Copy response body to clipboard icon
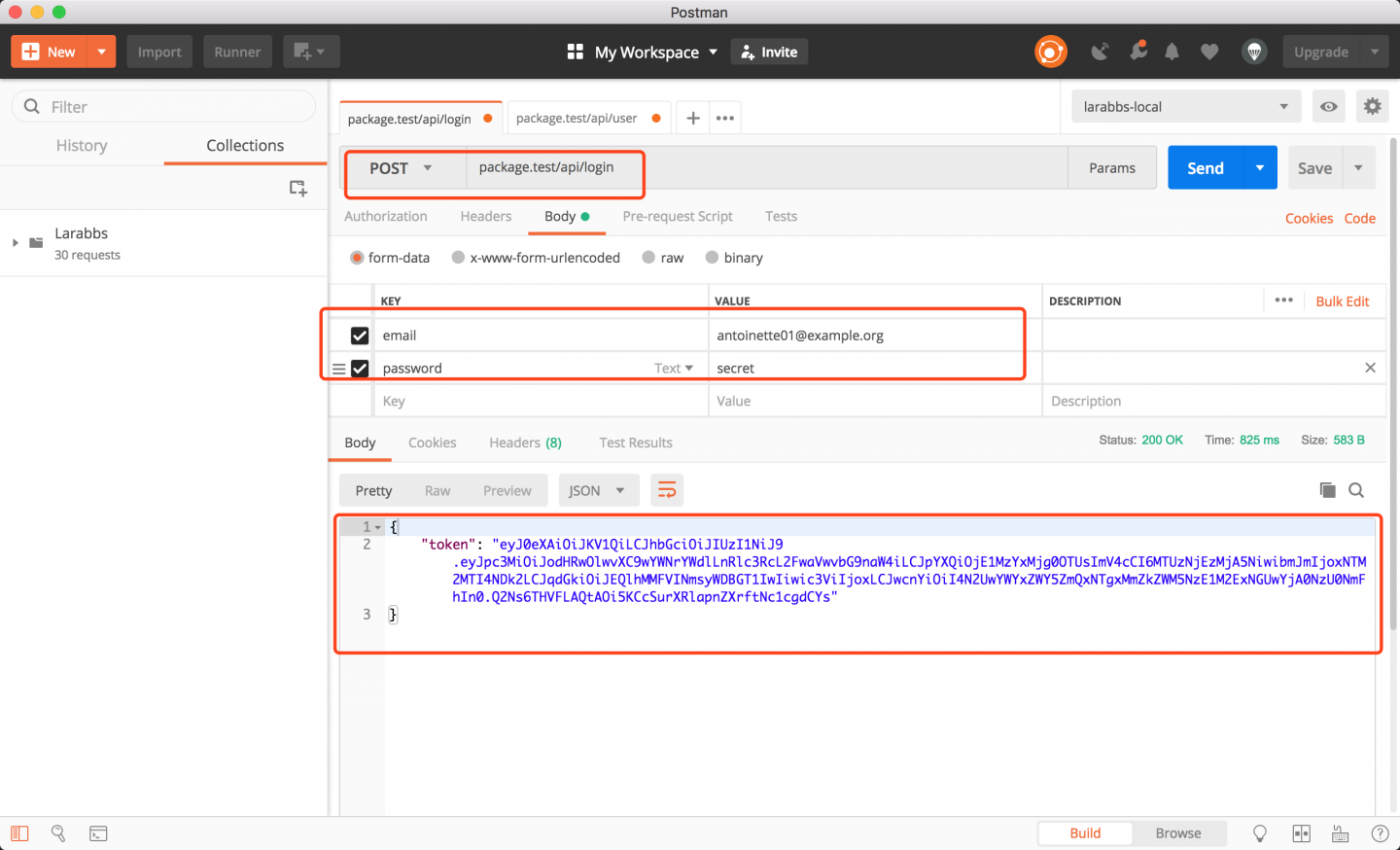 [1327, 490]
